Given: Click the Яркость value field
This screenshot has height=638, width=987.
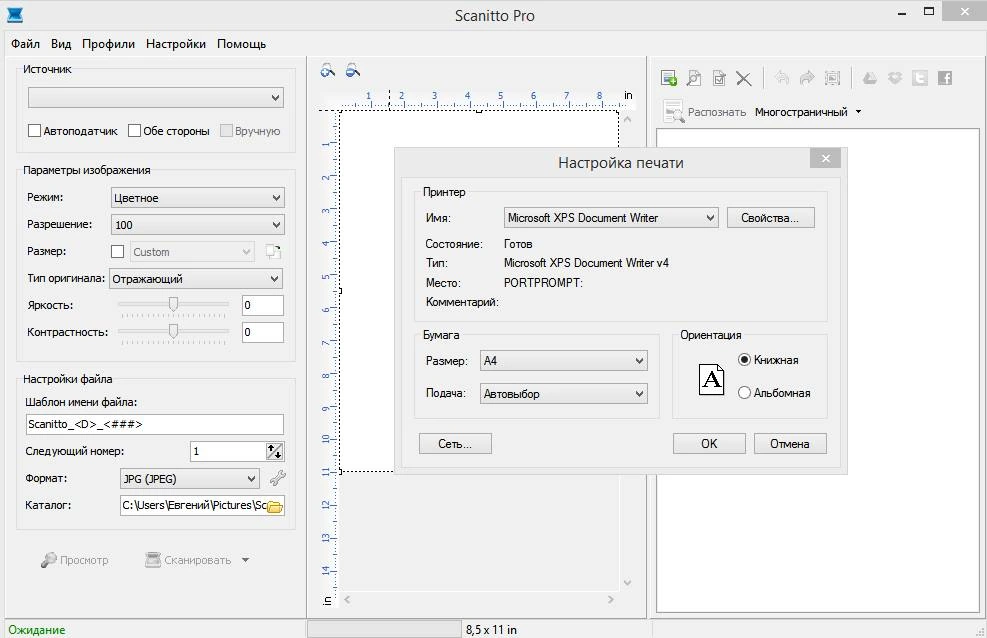Looking at the screenshot, I should (263, 305).
